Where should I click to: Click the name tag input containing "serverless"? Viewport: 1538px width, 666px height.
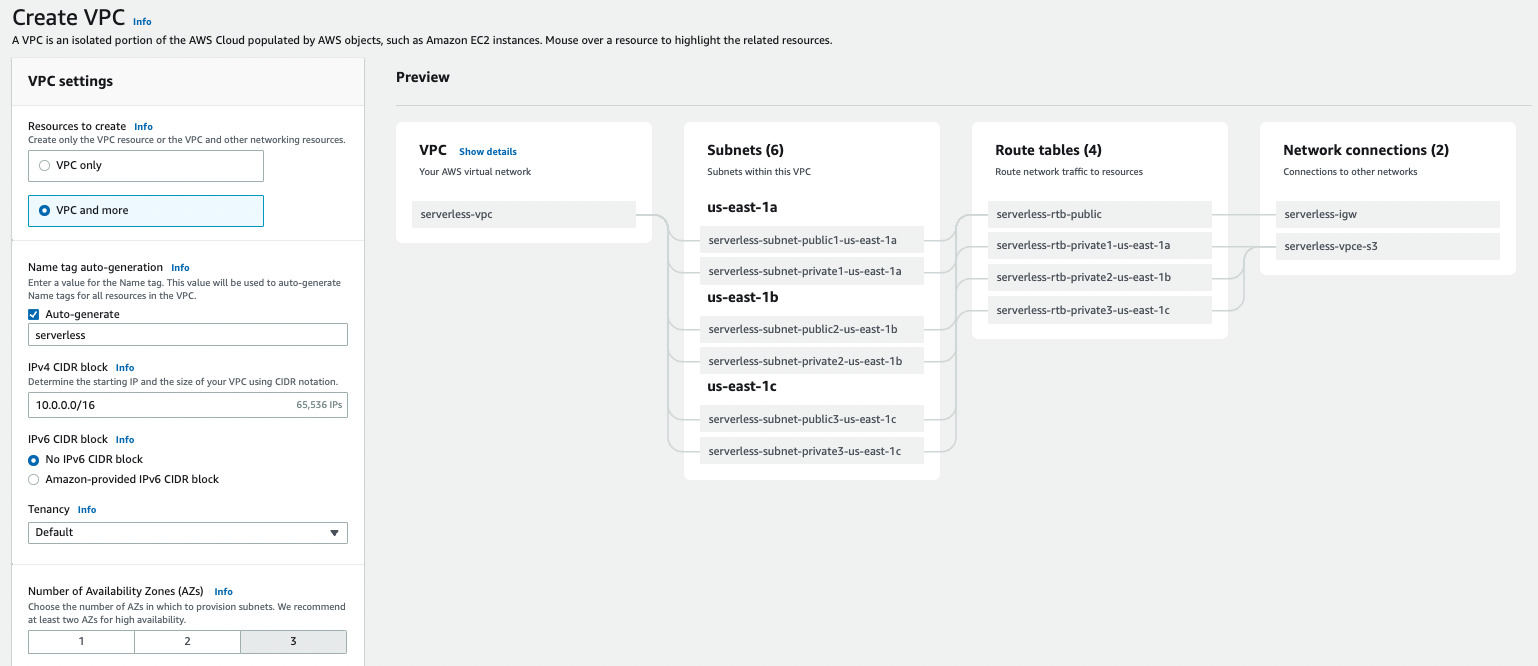click(x=187, y=334)
